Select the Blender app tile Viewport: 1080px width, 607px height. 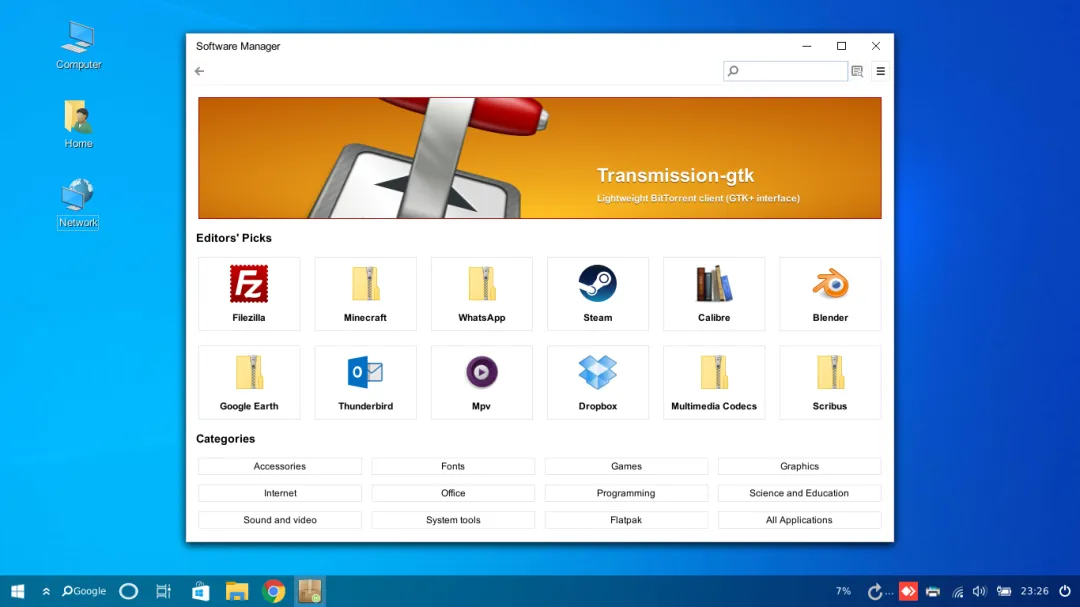(830, 294)
